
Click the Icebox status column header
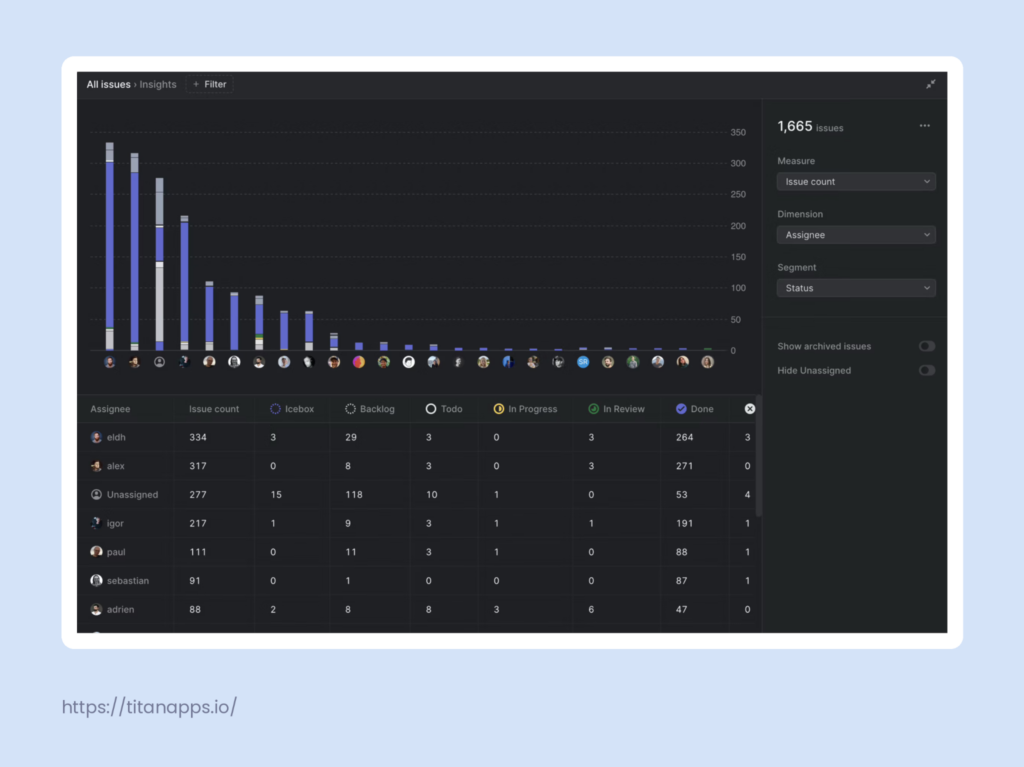(292, 409)
